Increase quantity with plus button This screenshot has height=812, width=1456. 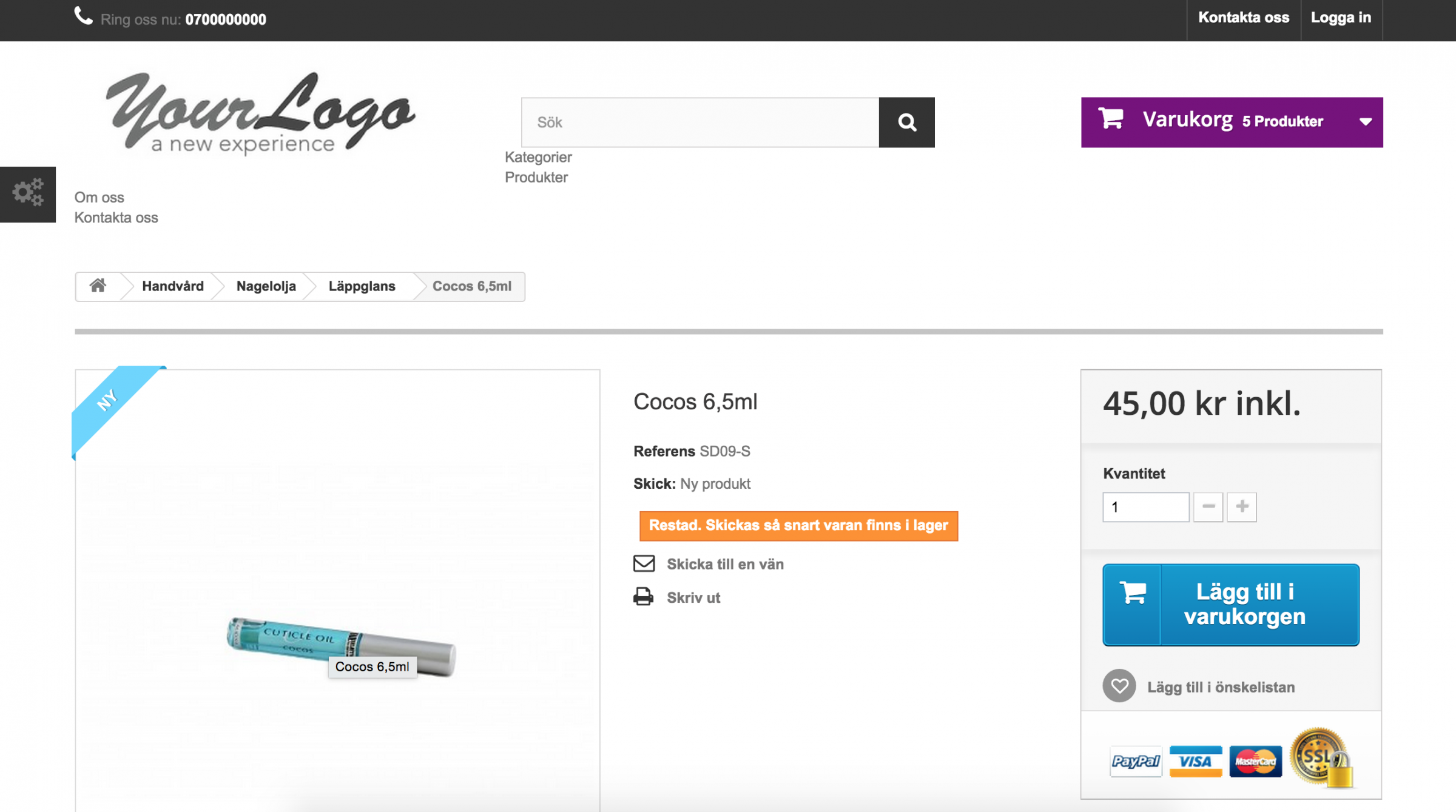click(x=1241, y=507)
